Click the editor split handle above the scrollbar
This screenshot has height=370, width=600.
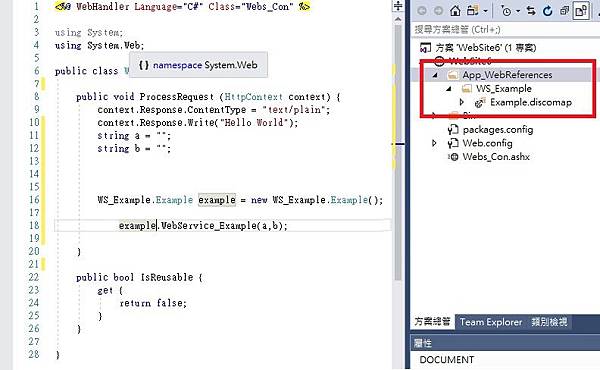click(398, 6)
